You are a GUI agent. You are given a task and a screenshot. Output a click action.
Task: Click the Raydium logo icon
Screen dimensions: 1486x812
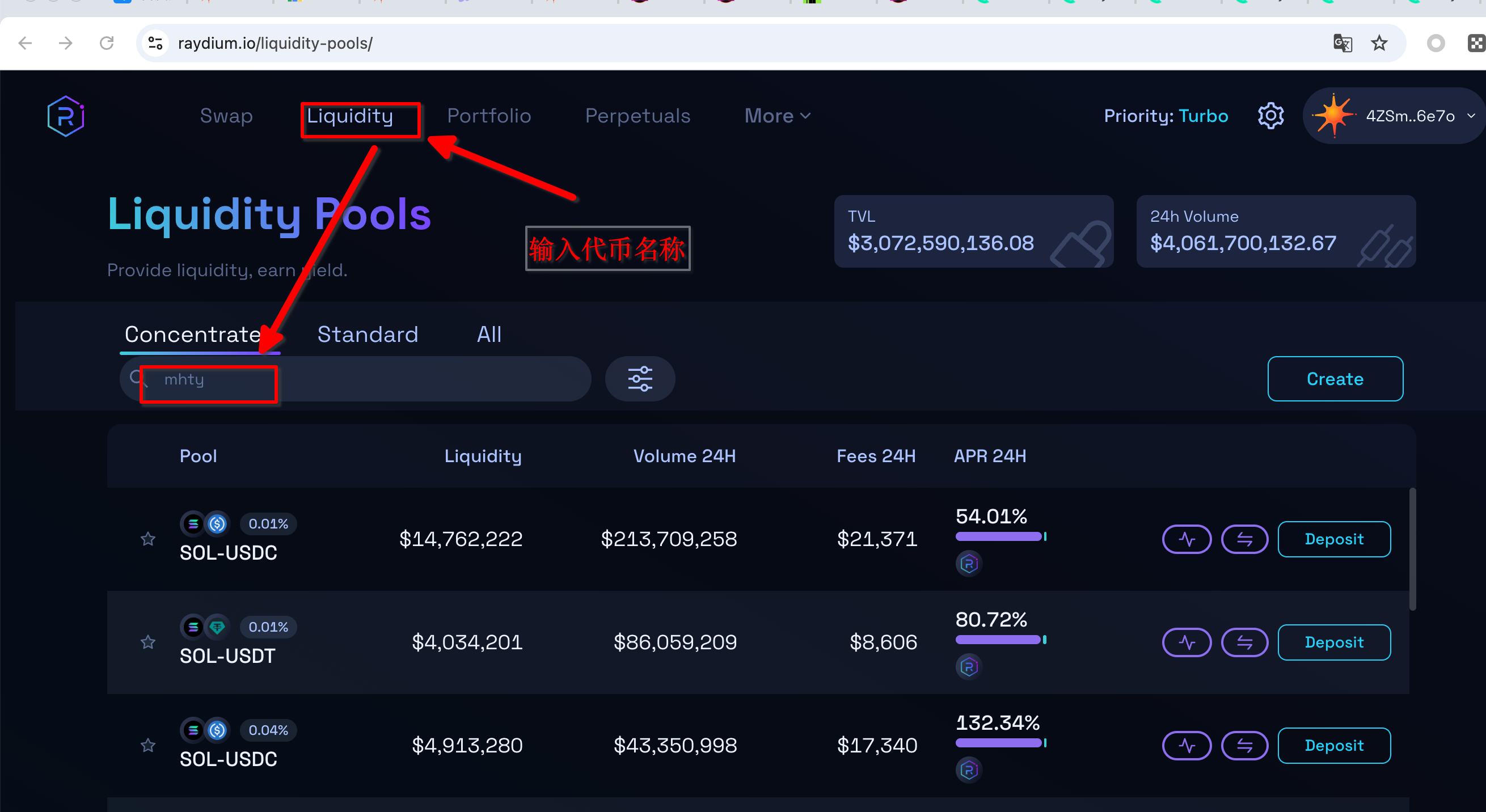coord(66,116)
